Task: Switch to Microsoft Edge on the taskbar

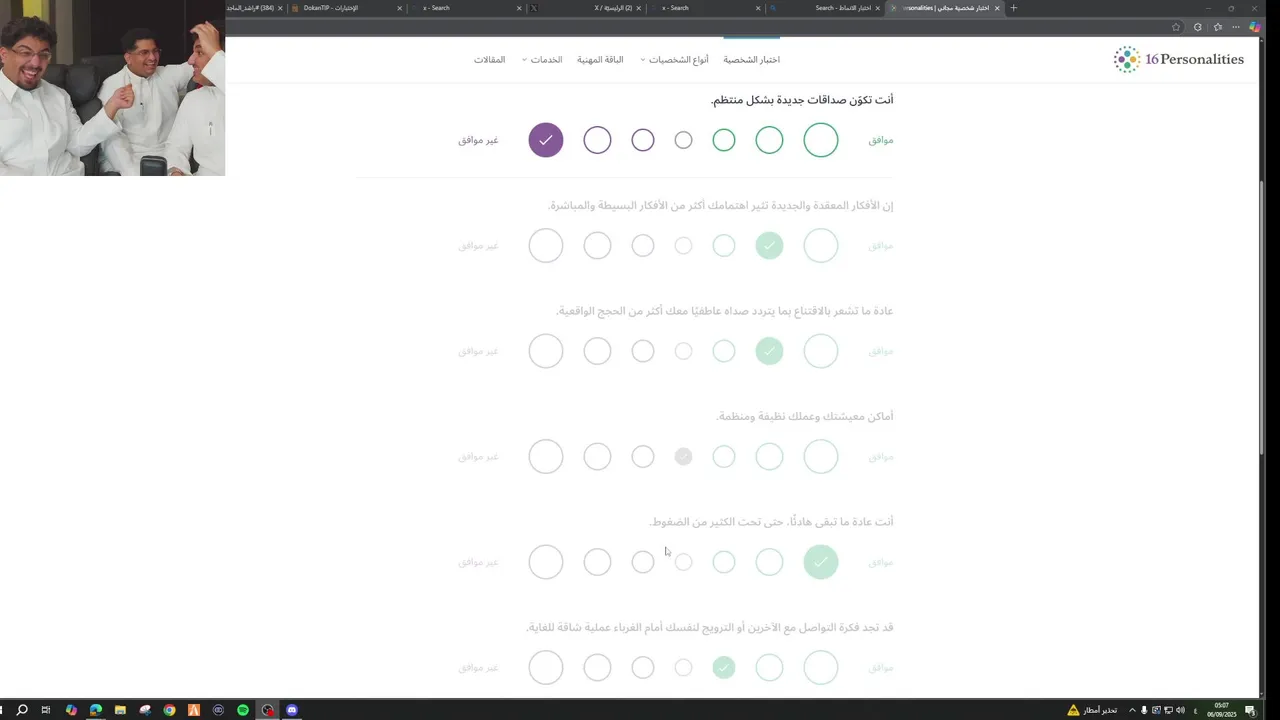Action: coord(96,710)
